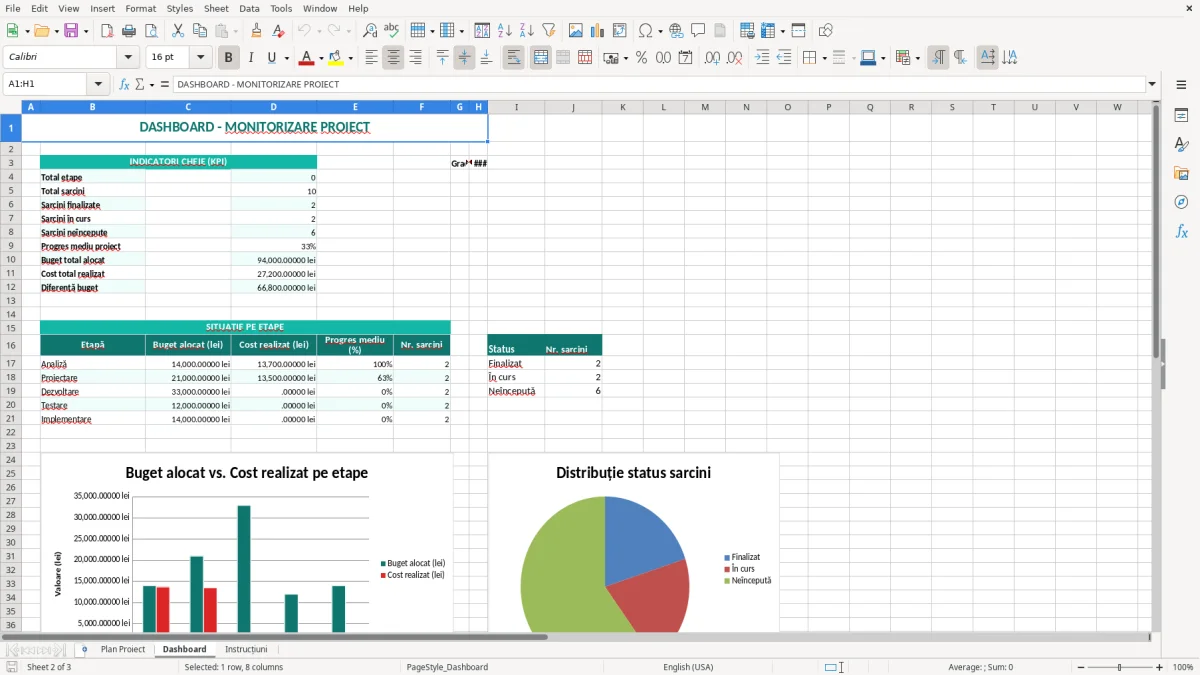Click the Format as Date icon

tap(685, 58)
